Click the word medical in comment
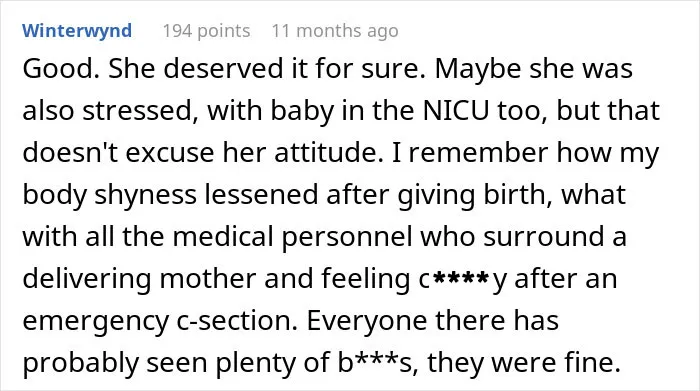The image size is (700, 391). [223, 236]
